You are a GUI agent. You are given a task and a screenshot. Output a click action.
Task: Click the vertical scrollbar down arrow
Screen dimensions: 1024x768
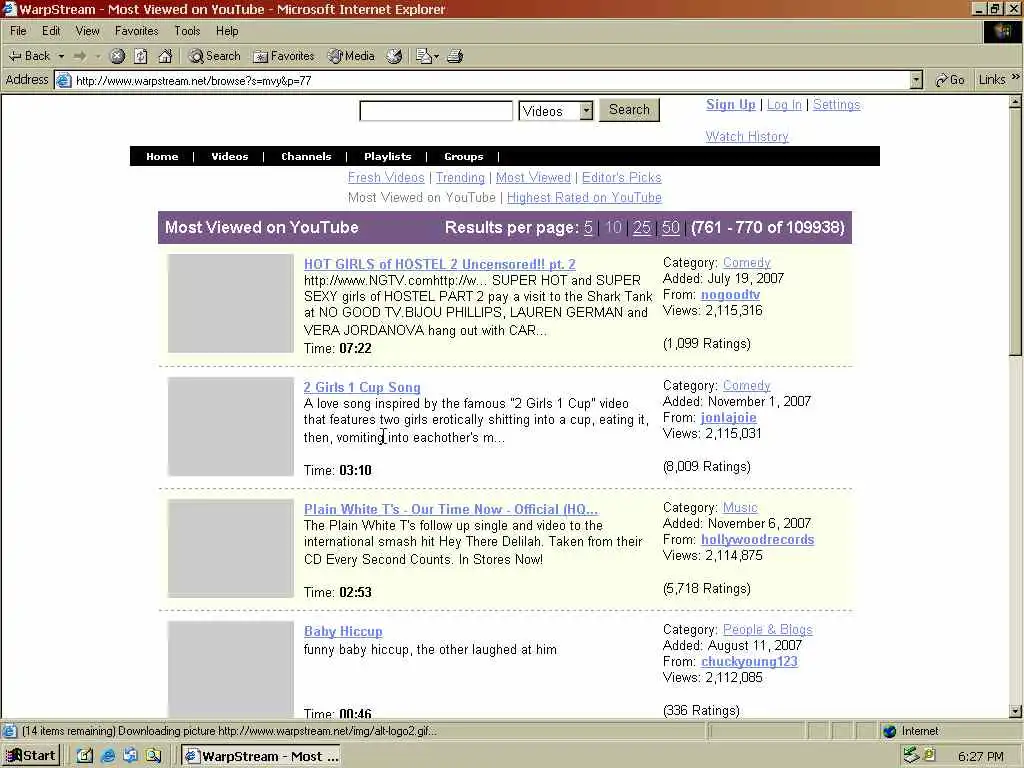[x=1016, y=712]
